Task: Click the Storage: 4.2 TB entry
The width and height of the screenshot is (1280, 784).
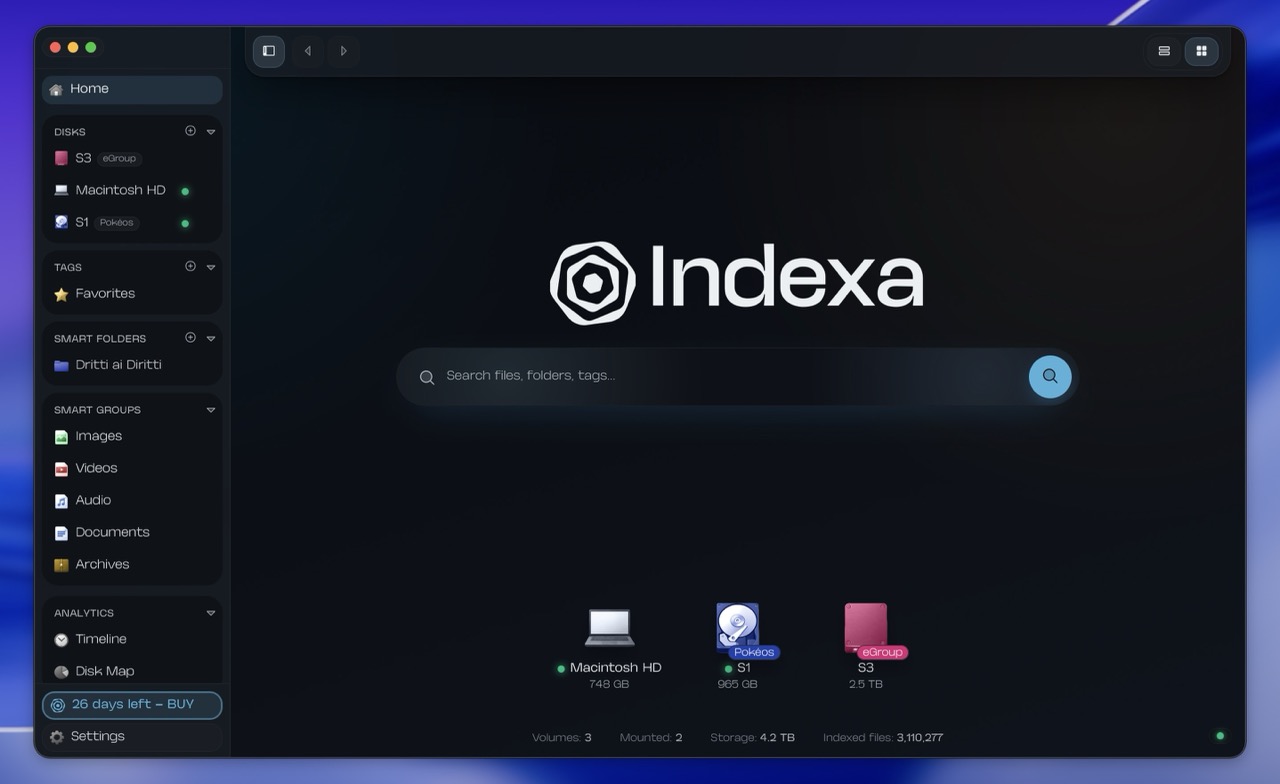Action: [x=752, y=738]
